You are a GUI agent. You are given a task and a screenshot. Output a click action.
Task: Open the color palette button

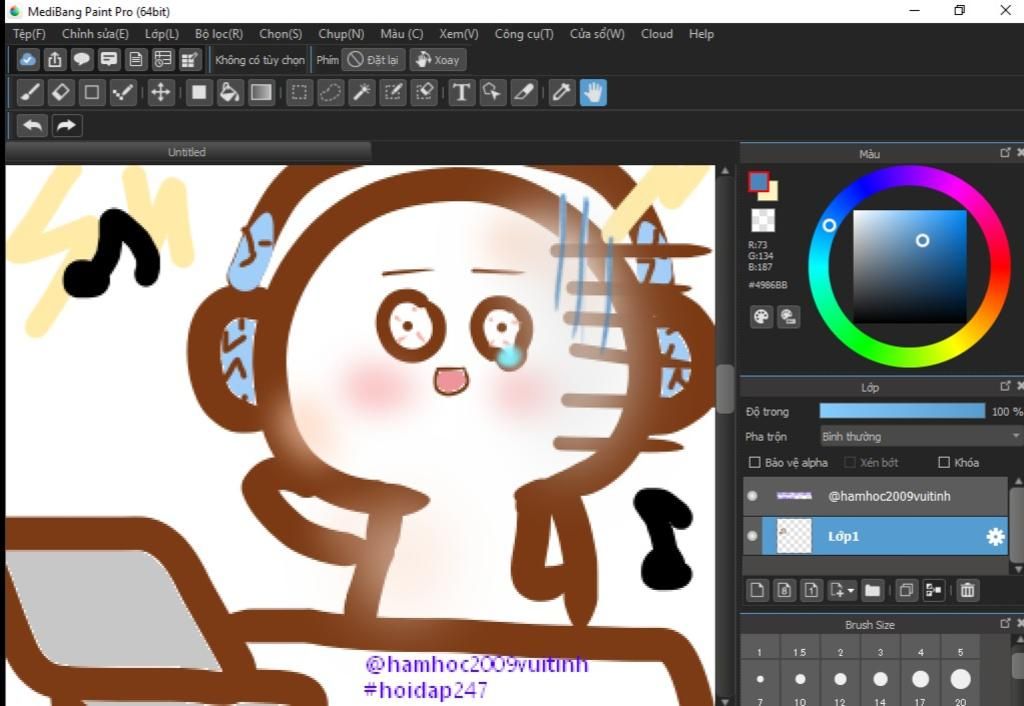pos(761,317)
